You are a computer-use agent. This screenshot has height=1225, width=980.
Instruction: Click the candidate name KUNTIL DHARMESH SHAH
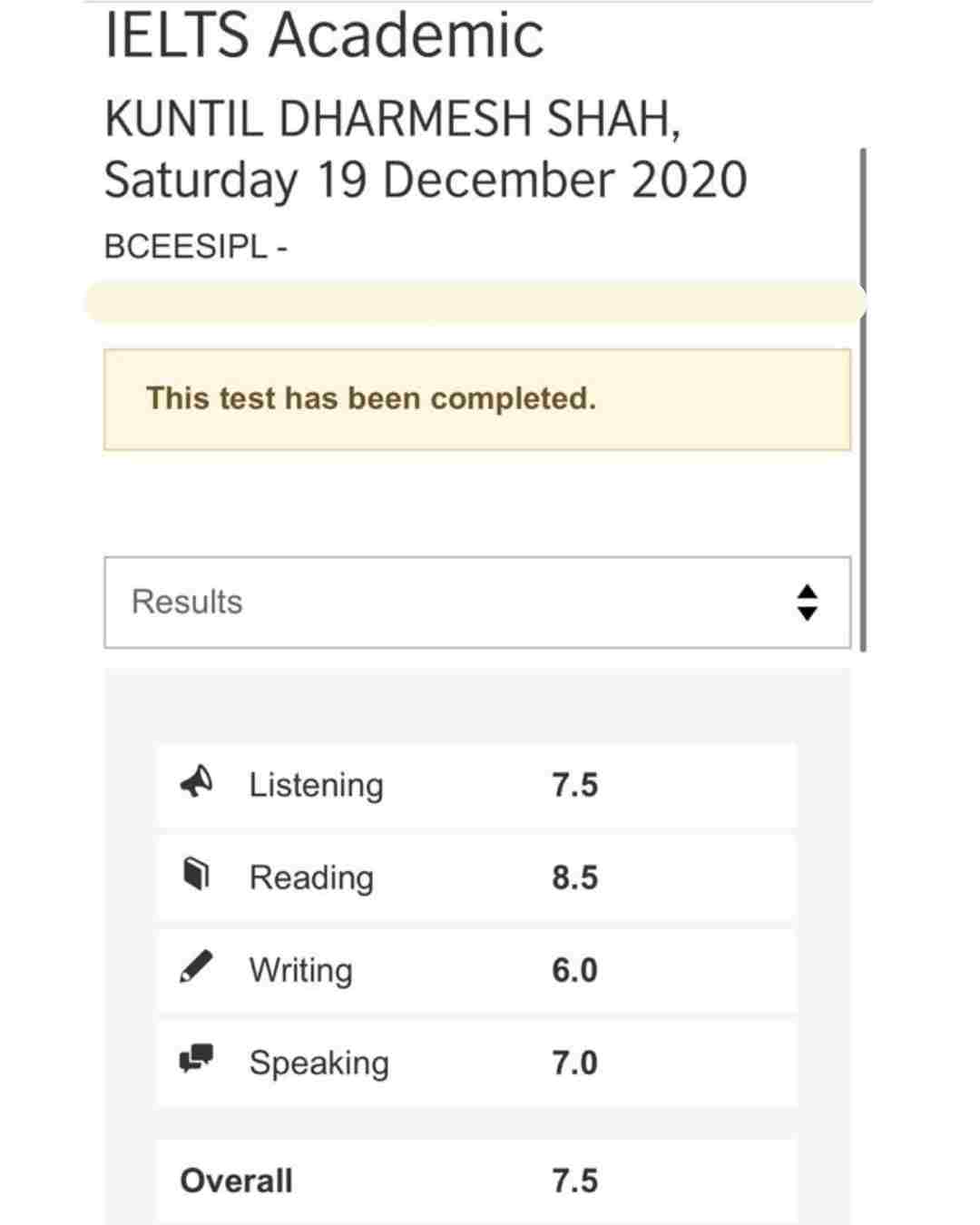[392, 119]
